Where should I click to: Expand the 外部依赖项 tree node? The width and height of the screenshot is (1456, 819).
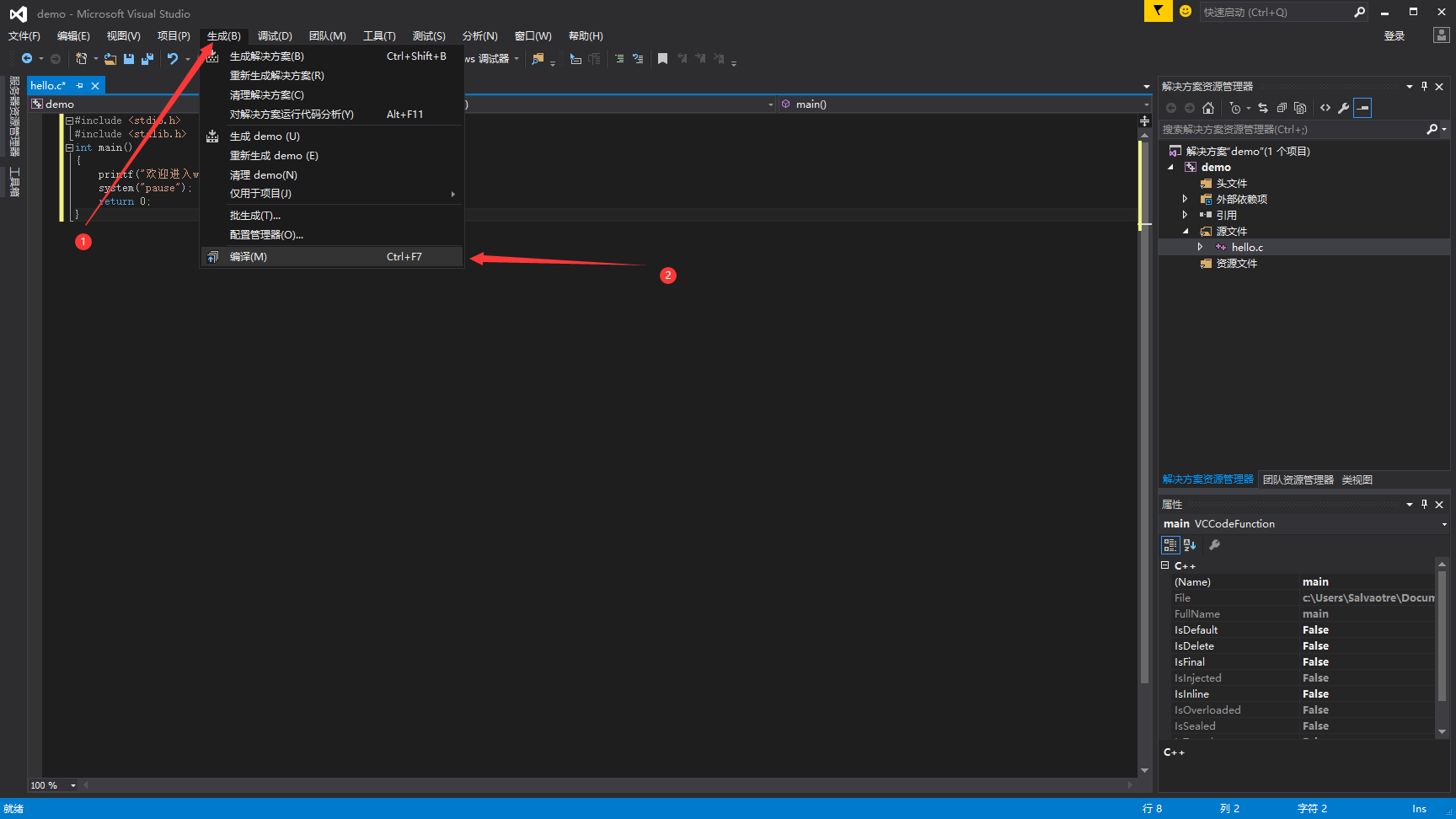[1185, 200]
